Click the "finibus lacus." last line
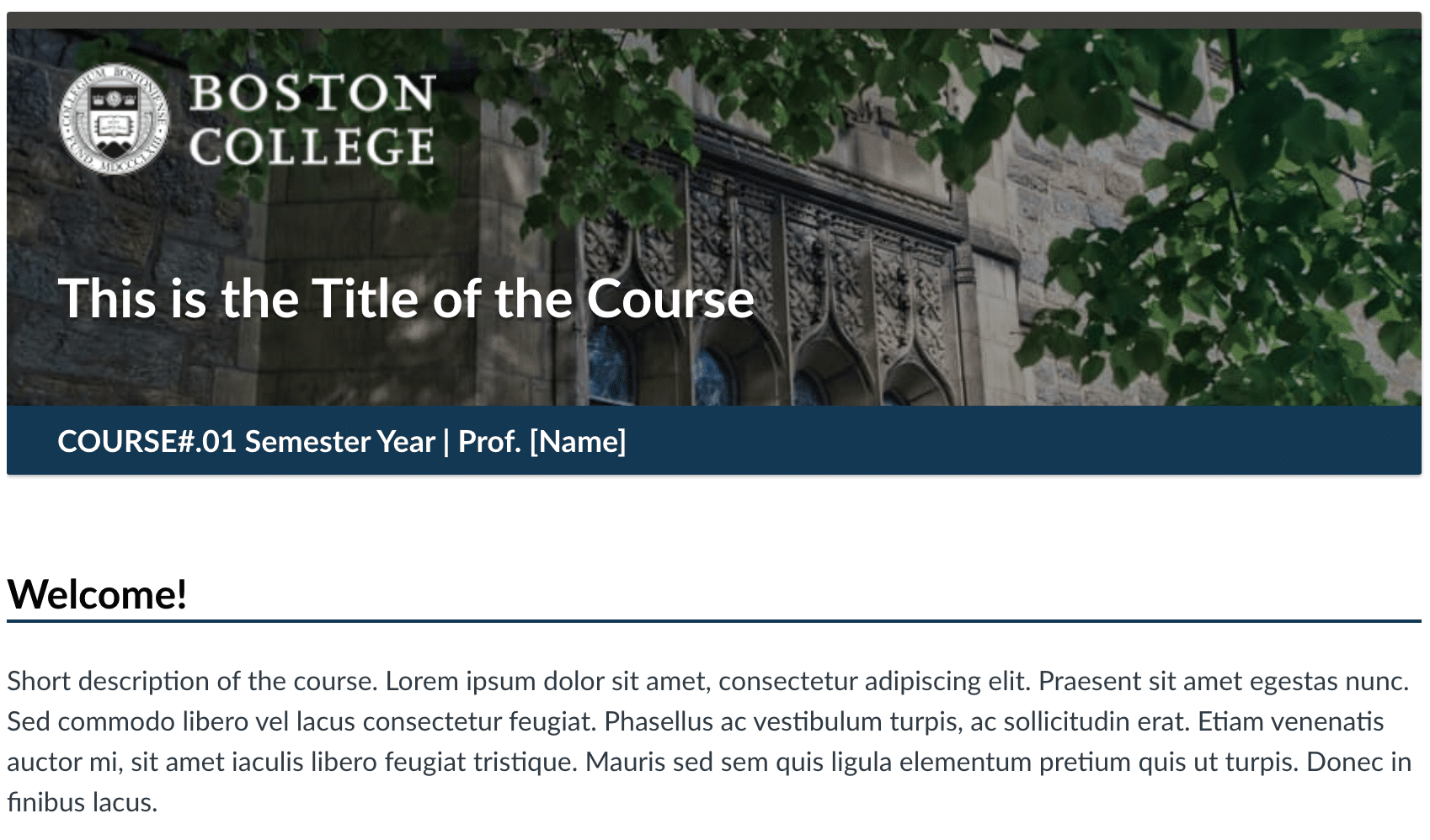Viewport: 1430px width, 840px height. point(82,802)
